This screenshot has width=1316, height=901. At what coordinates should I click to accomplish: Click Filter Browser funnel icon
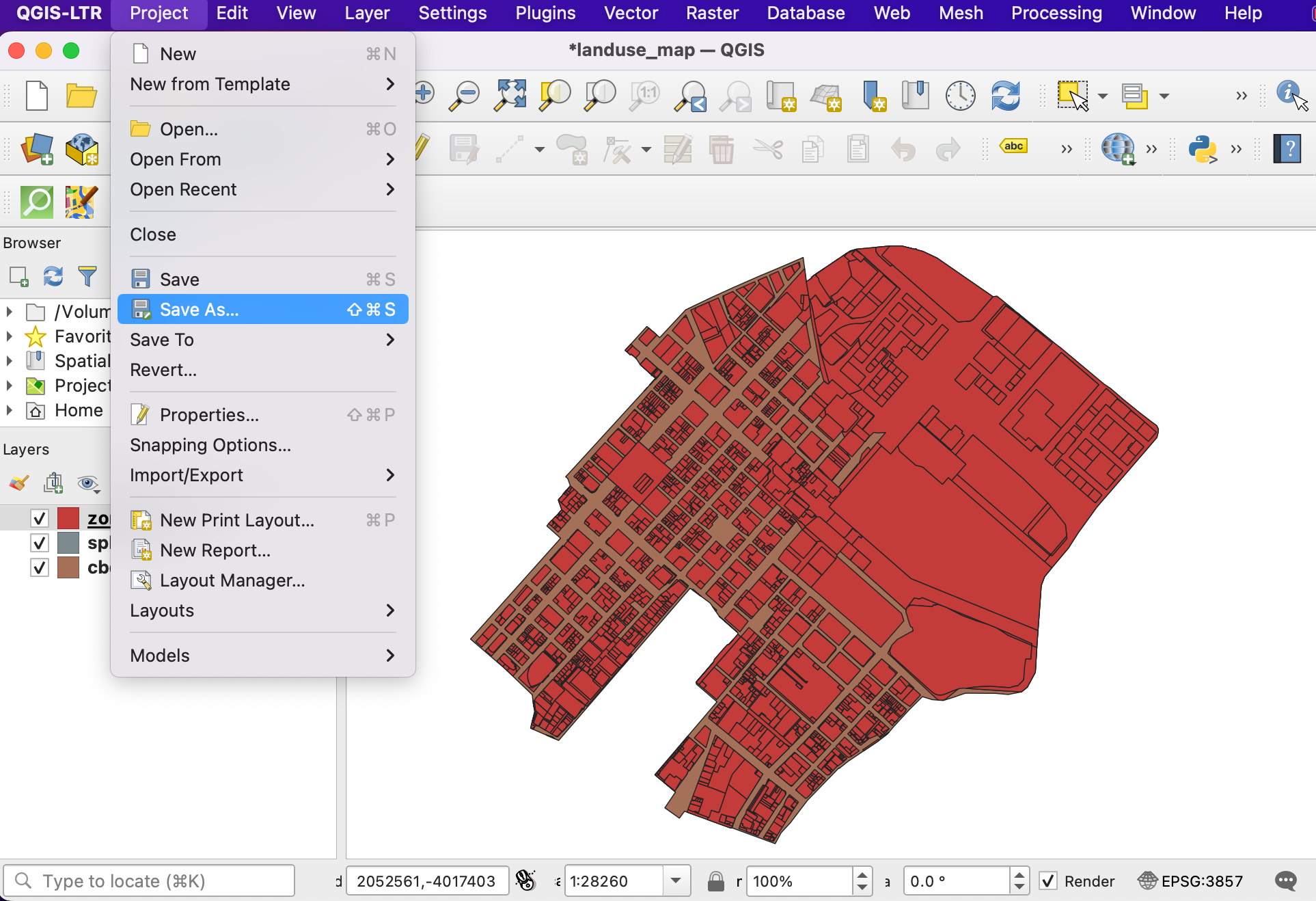coord(87,276)
